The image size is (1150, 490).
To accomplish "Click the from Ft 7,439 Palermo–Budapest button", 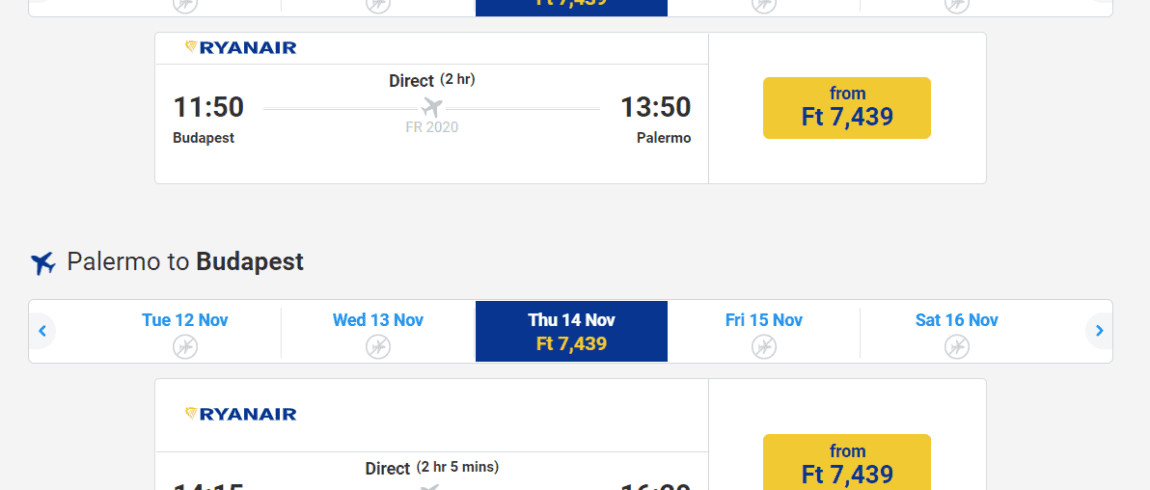I will coord(846,462).
